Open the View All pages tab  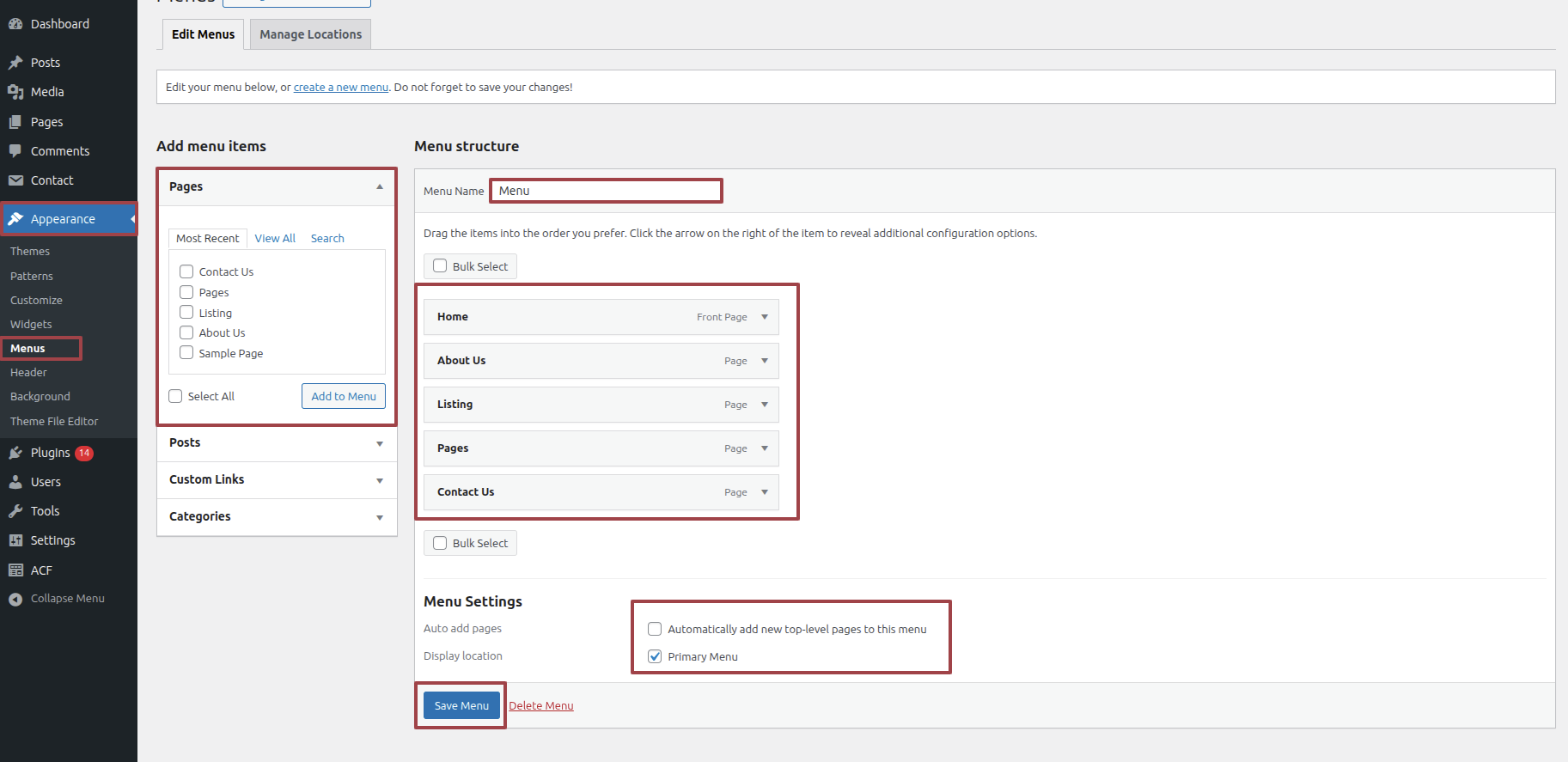pyautogui.click(x=275, y=238)
